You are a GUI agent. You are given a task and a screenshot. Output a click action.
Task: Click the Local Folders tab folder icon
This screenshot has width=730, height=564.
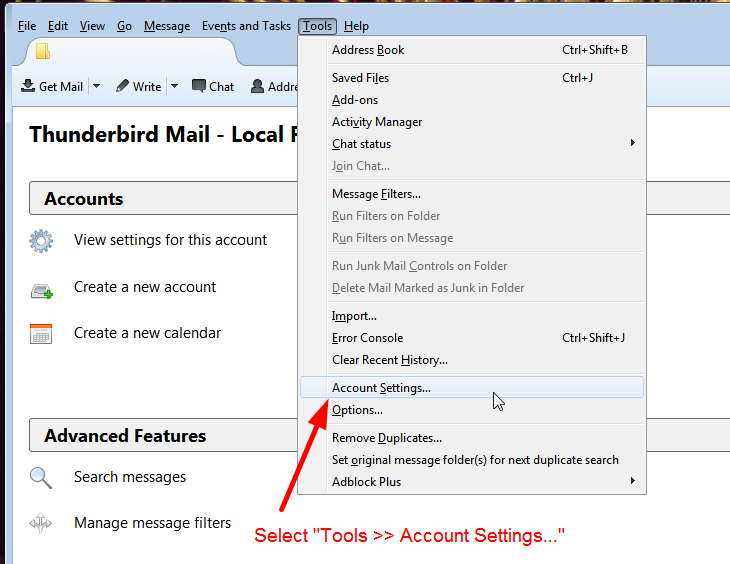coord(43,51)
